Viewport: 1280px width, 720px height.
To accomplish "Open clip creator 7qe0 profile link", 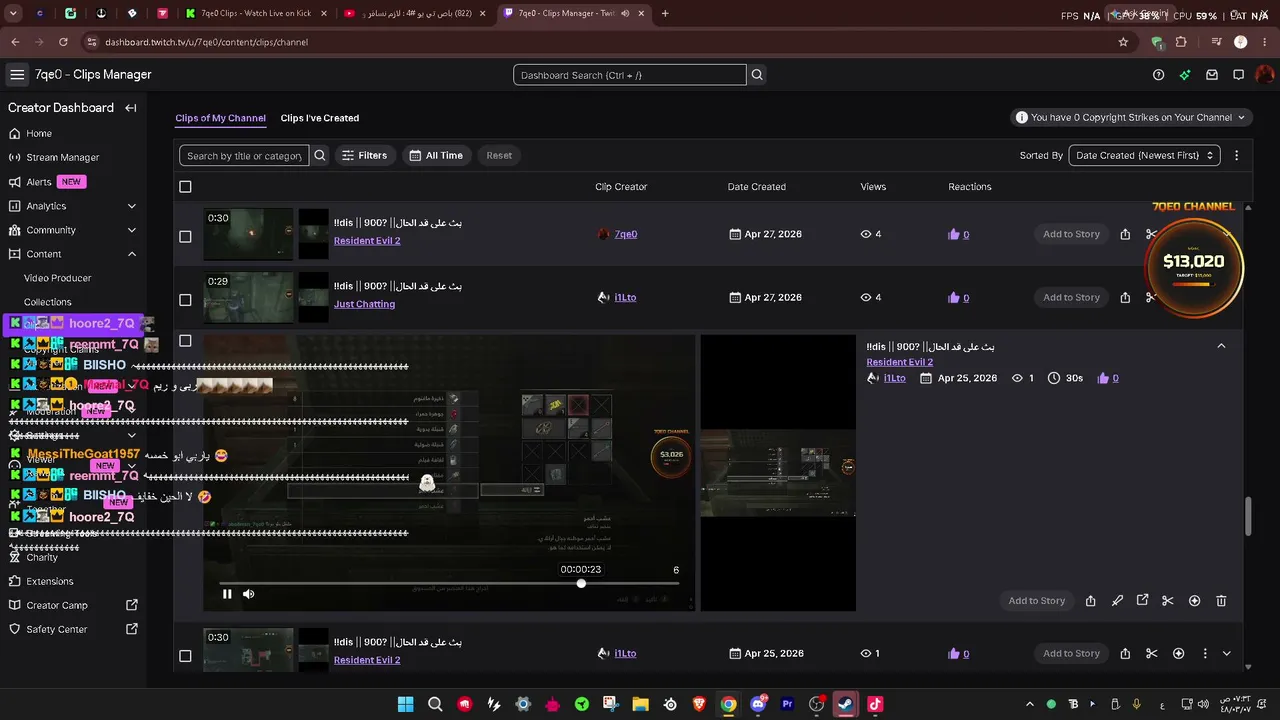I will pos(626,234).
